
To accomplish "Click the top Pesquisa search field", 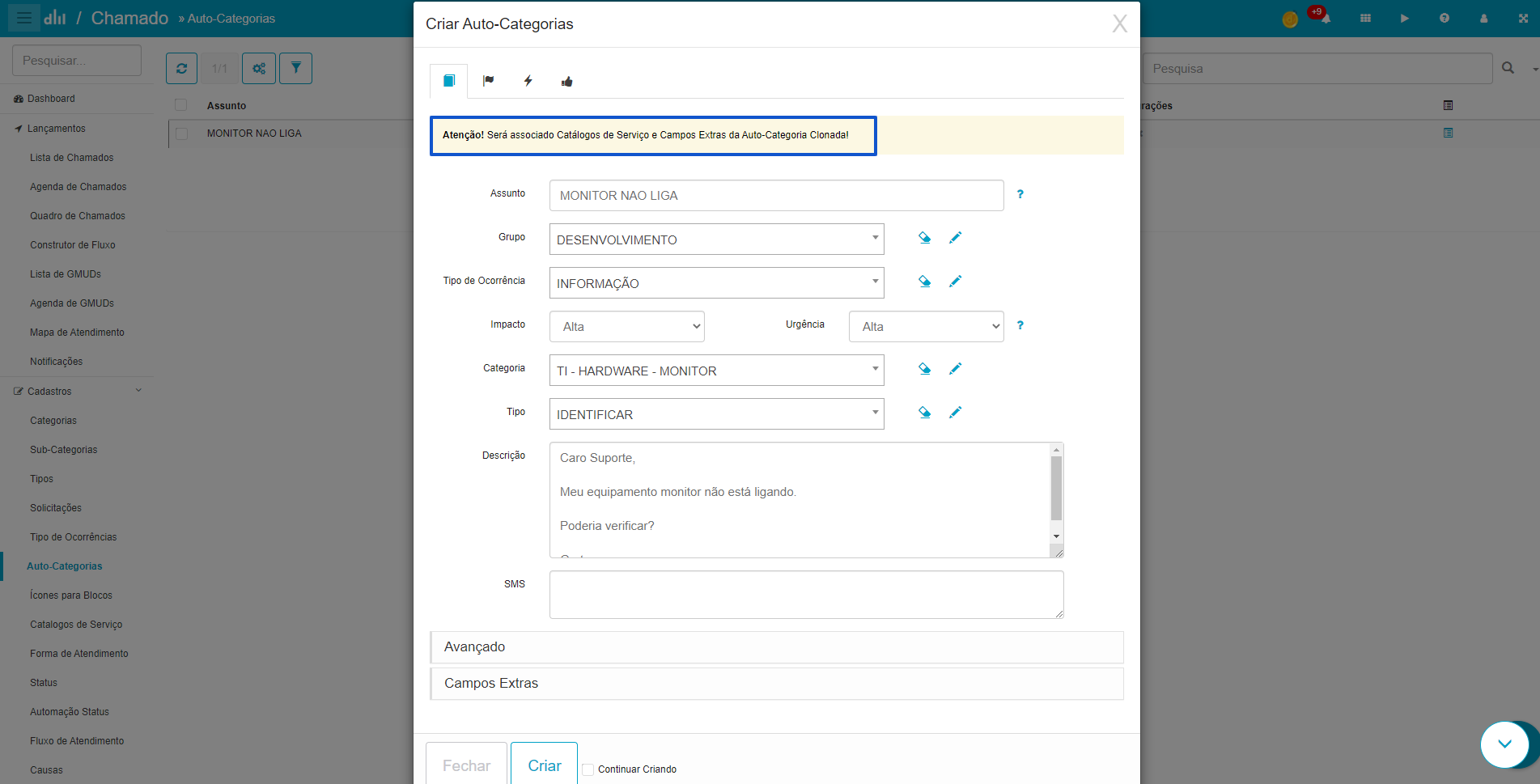I will [1317, 69].
